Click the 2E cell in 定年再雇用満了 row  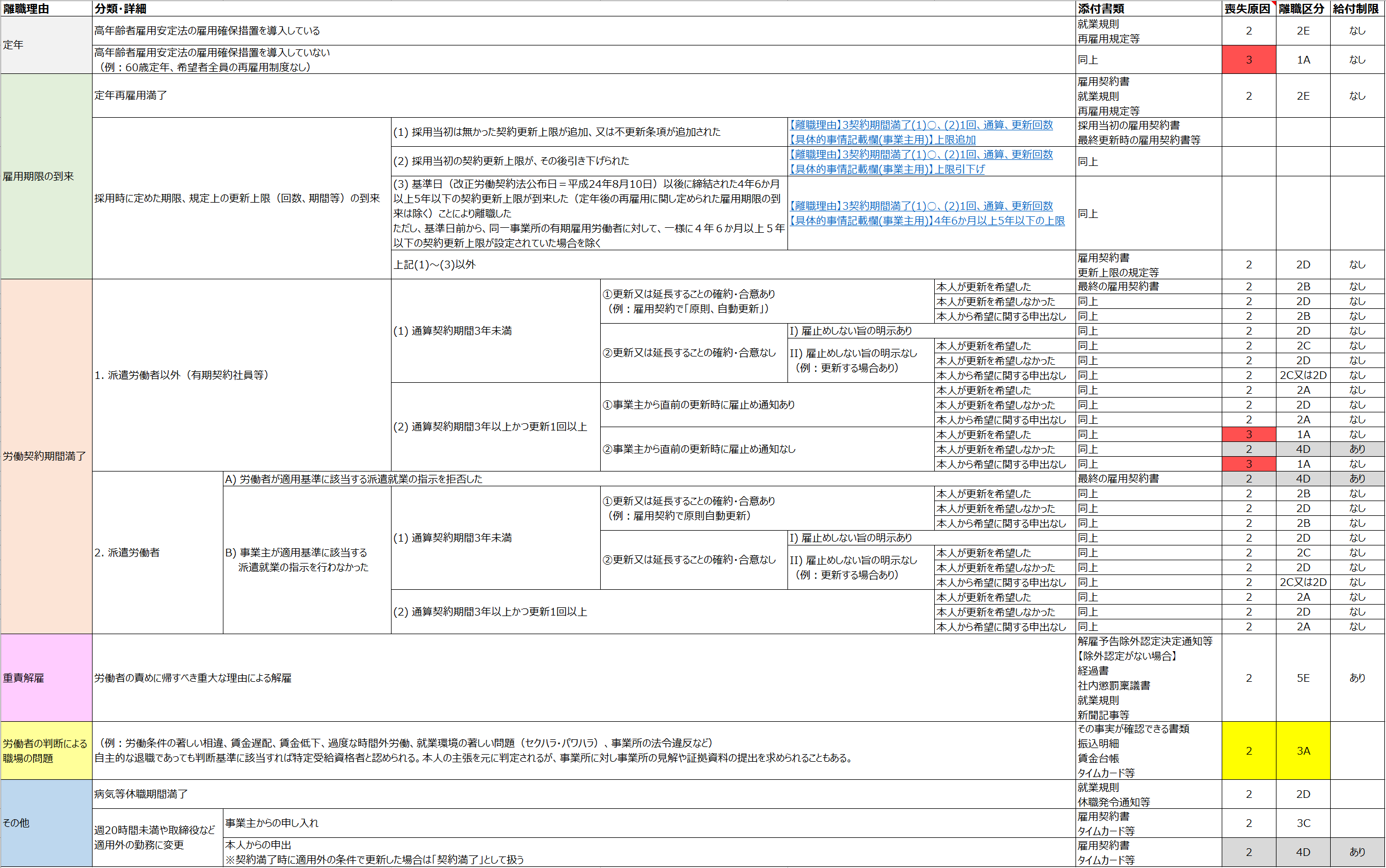point(1303,96)
